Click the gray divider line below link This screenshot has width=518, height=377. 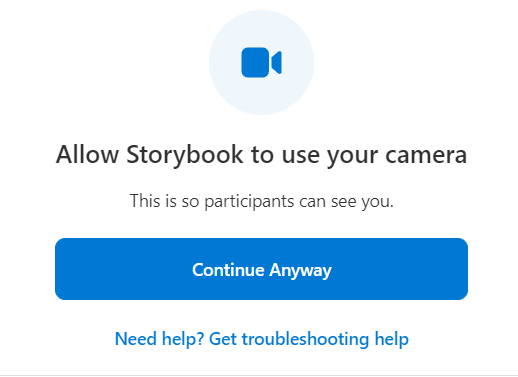[x=259, y=375]
